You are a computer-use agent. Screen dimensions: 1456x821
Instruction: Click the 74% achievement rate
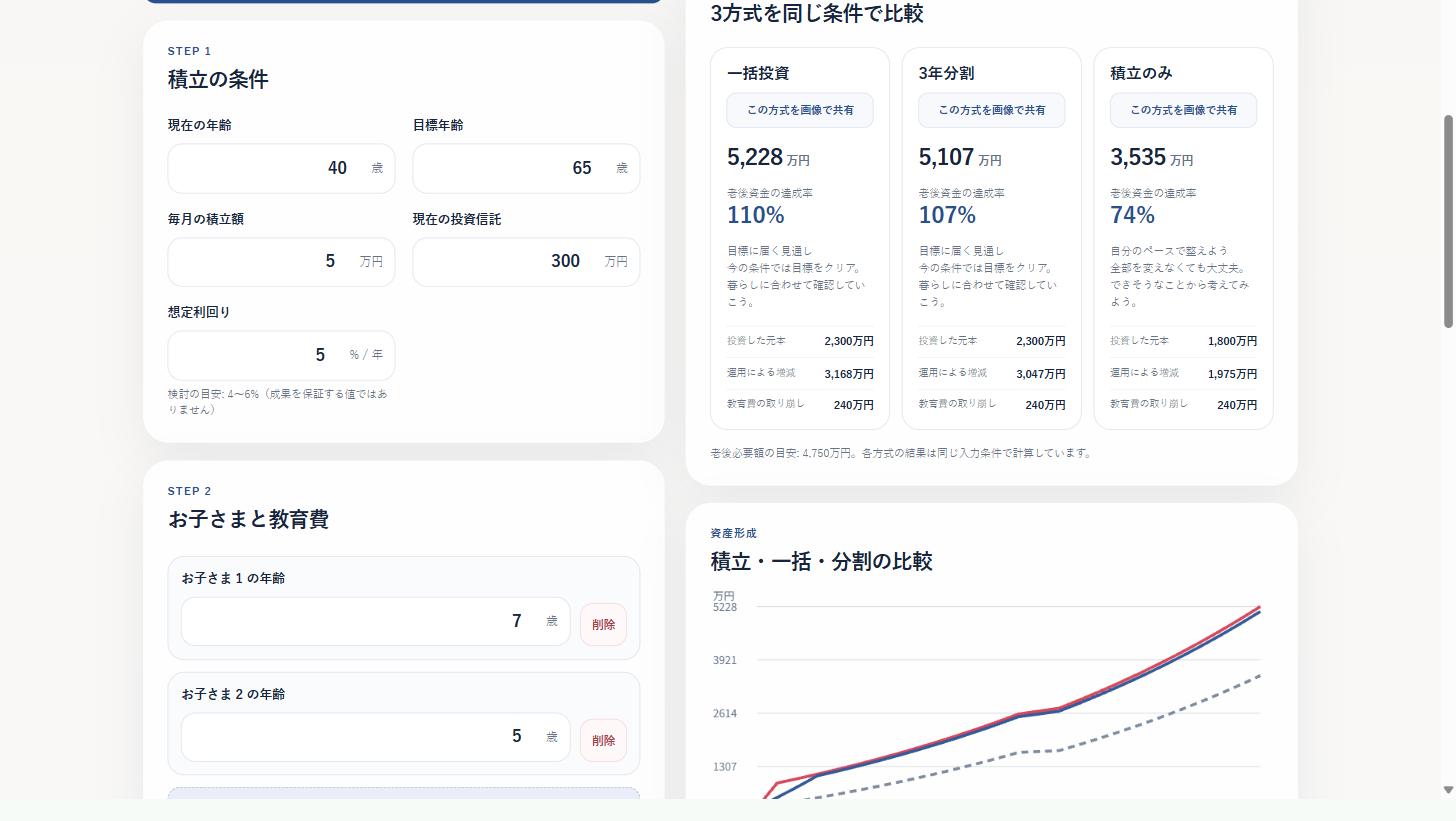click(1132, 215)
